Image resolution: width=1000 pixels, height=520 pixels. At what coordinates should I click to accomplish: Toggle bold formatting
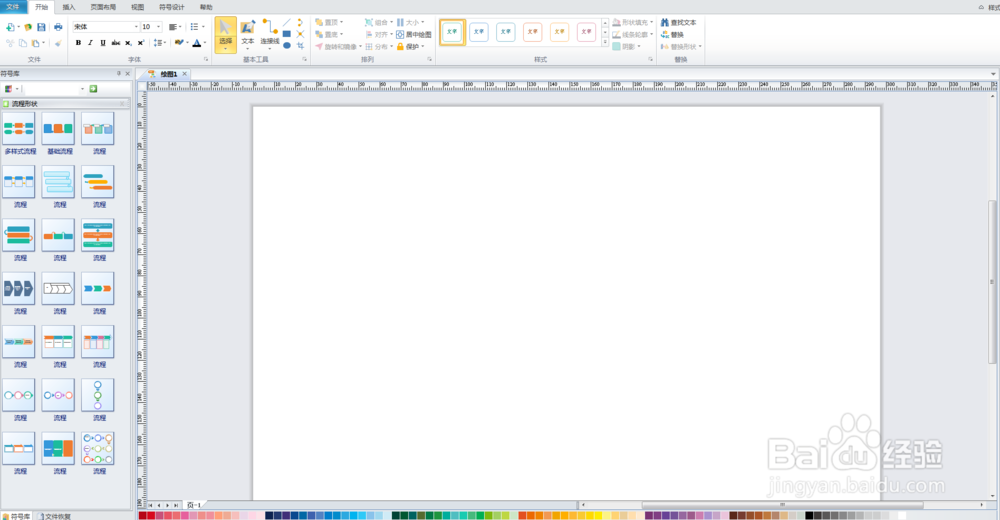[x=78, y=43]
